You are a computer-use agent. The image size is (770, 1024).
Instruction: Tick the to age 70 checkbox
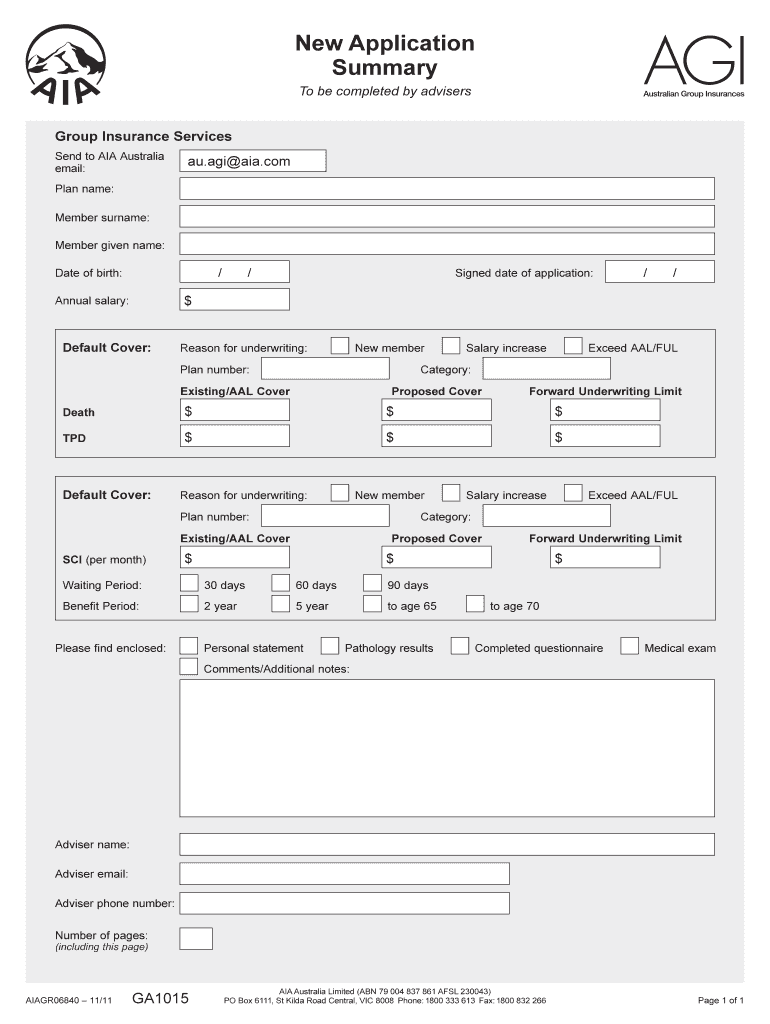[475, 605]
